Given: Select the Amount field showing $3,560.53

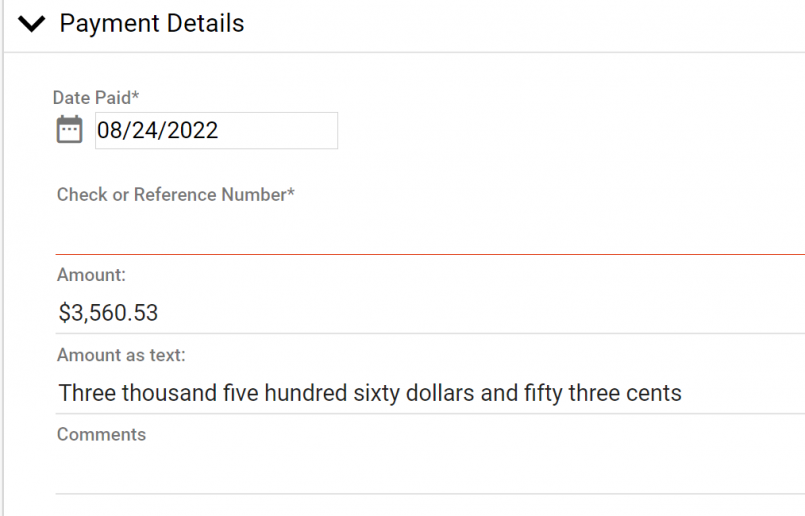Looking at the screenshot, I should coord(430,313).
